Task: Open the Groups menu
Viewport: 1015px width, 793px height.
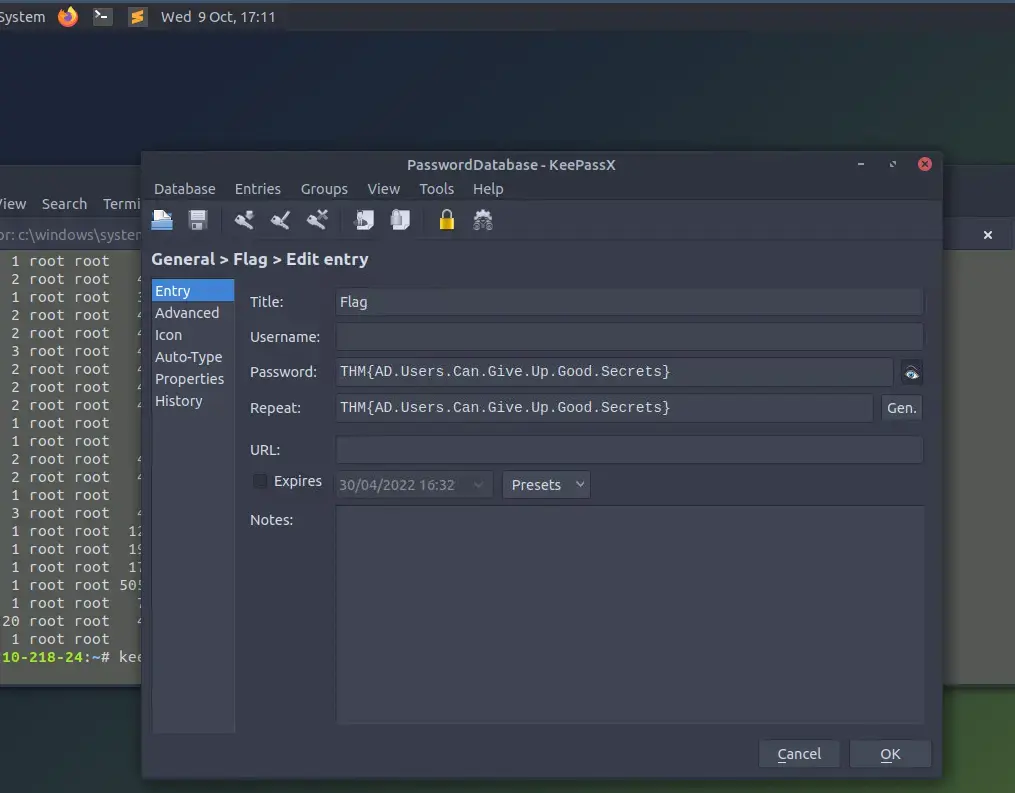Action: pos(324,189)
